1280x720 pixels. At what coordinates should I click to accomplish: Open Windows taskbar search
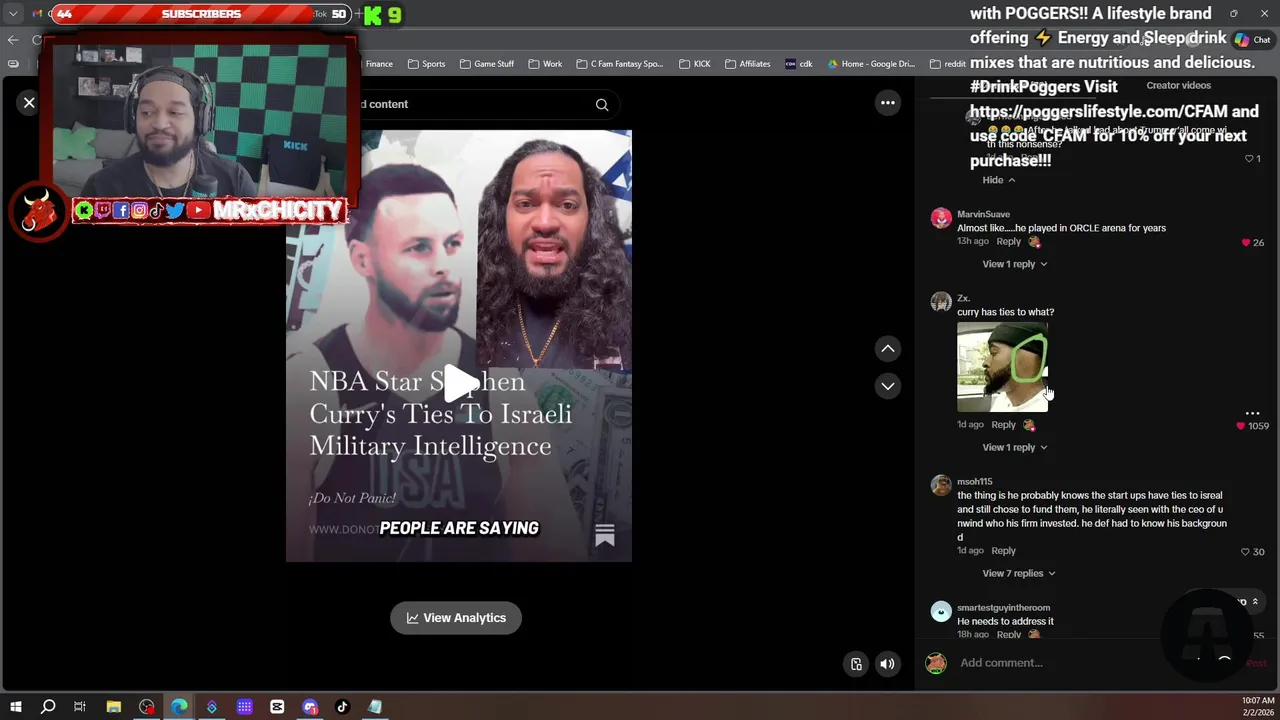(x=48, y=707)
